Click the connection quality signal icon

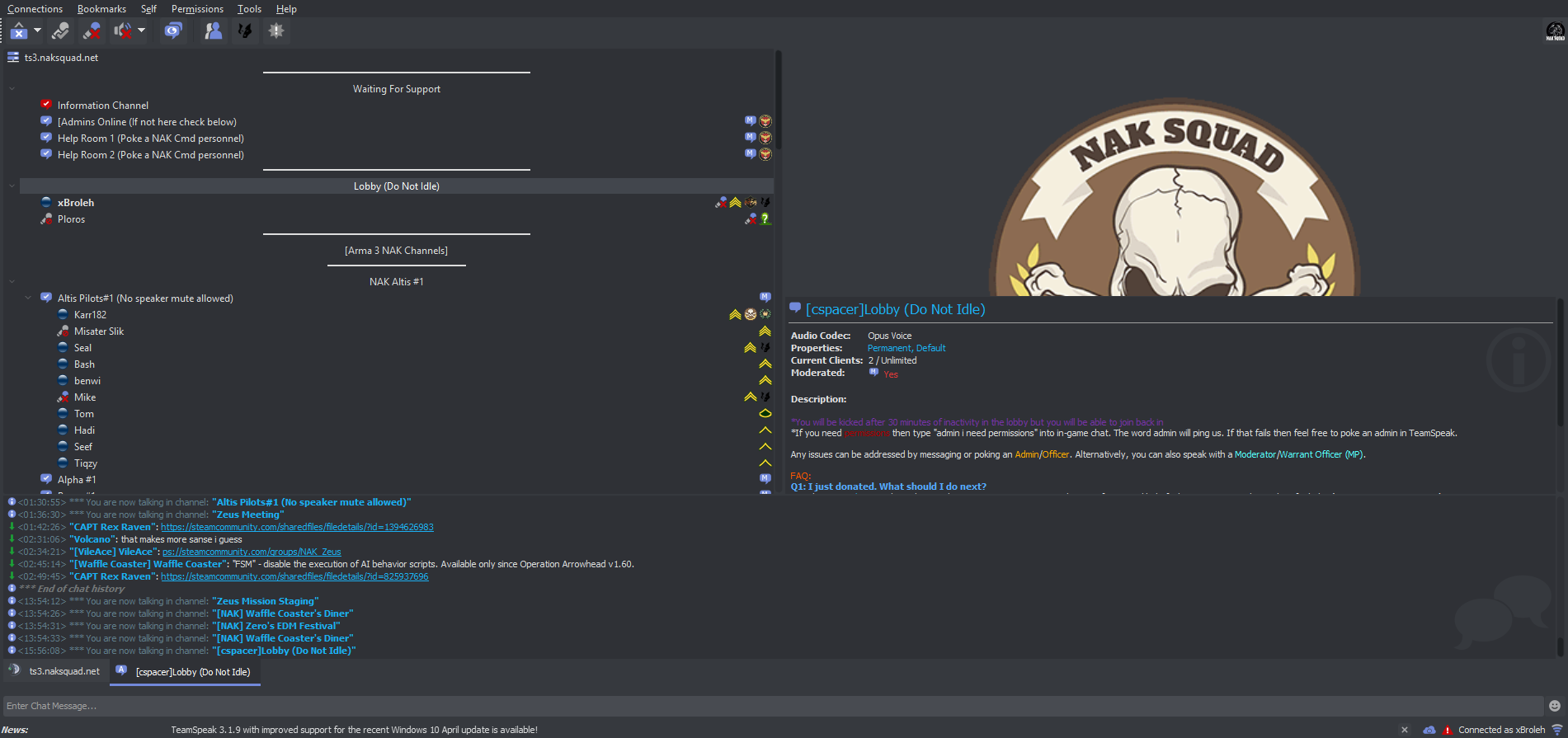1557,730
